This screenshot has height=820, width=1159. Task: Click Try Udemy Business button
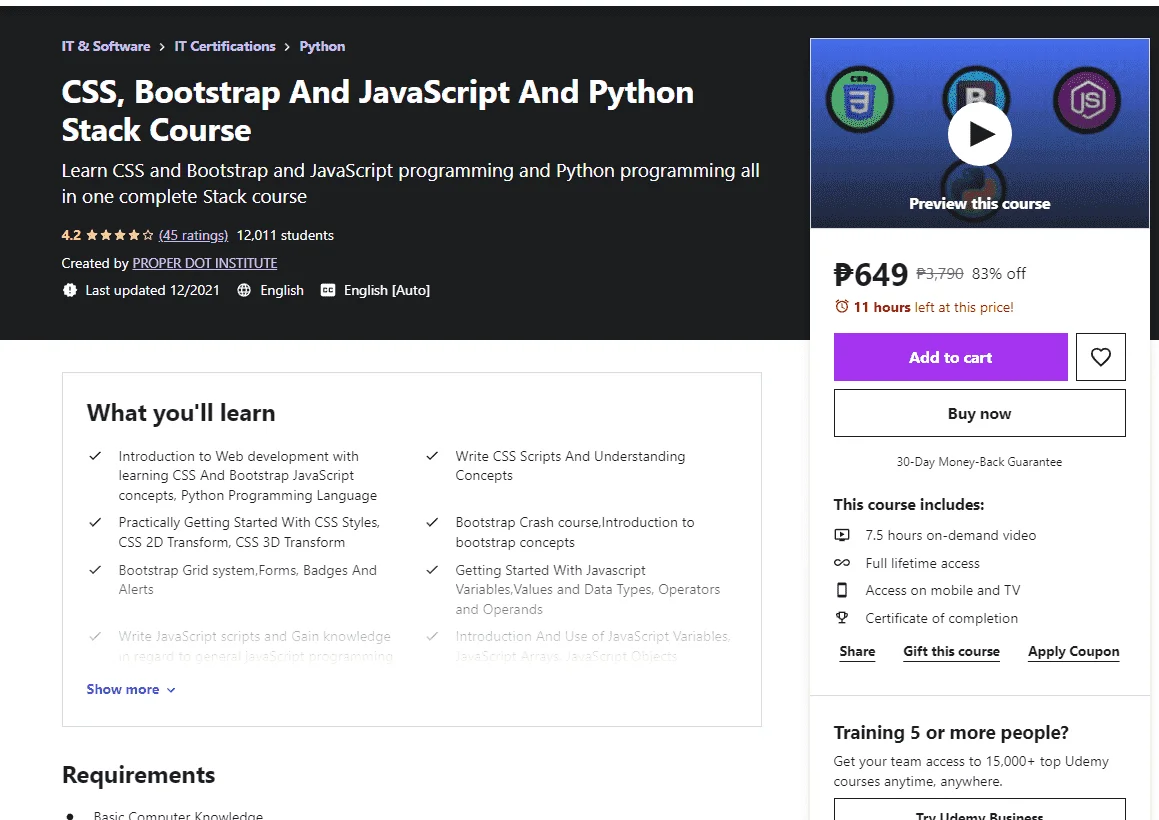pyautogui.click(x=979, y=812)
